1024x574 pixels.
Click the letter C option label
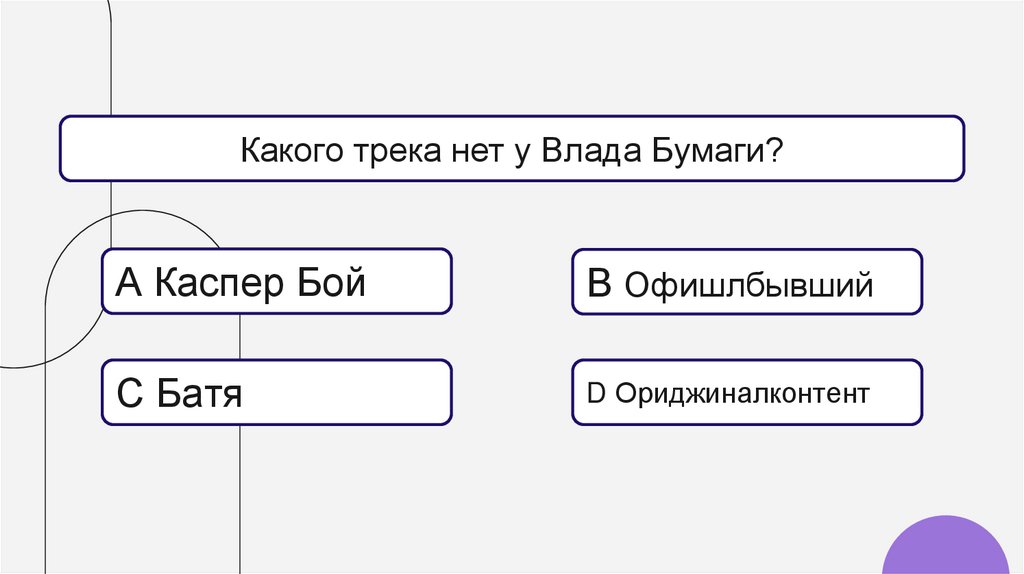(131, 394)
